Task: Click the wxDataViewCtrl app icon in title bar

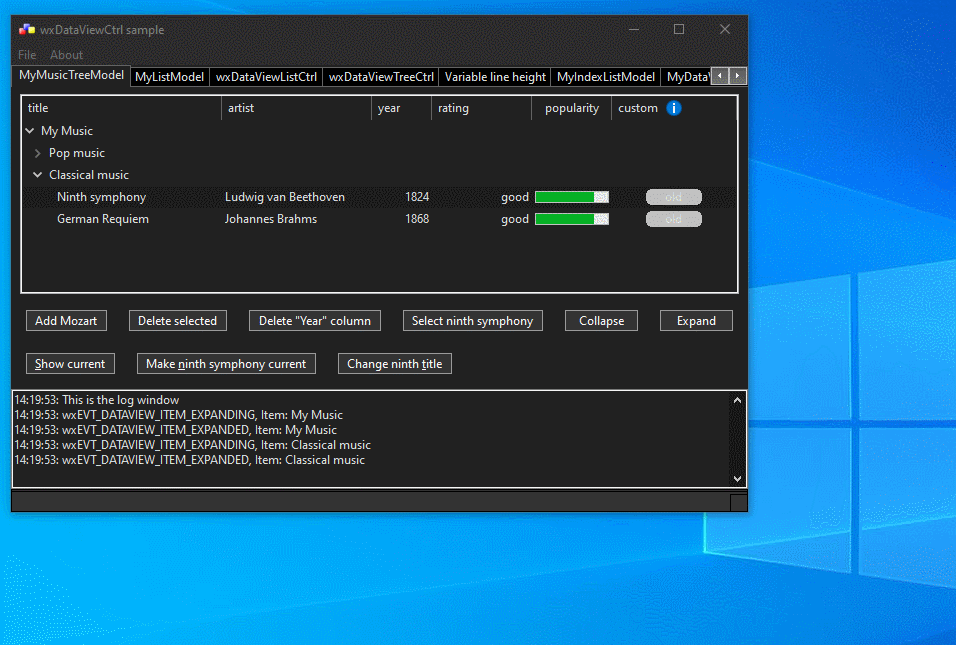Action: coord(27,29)
